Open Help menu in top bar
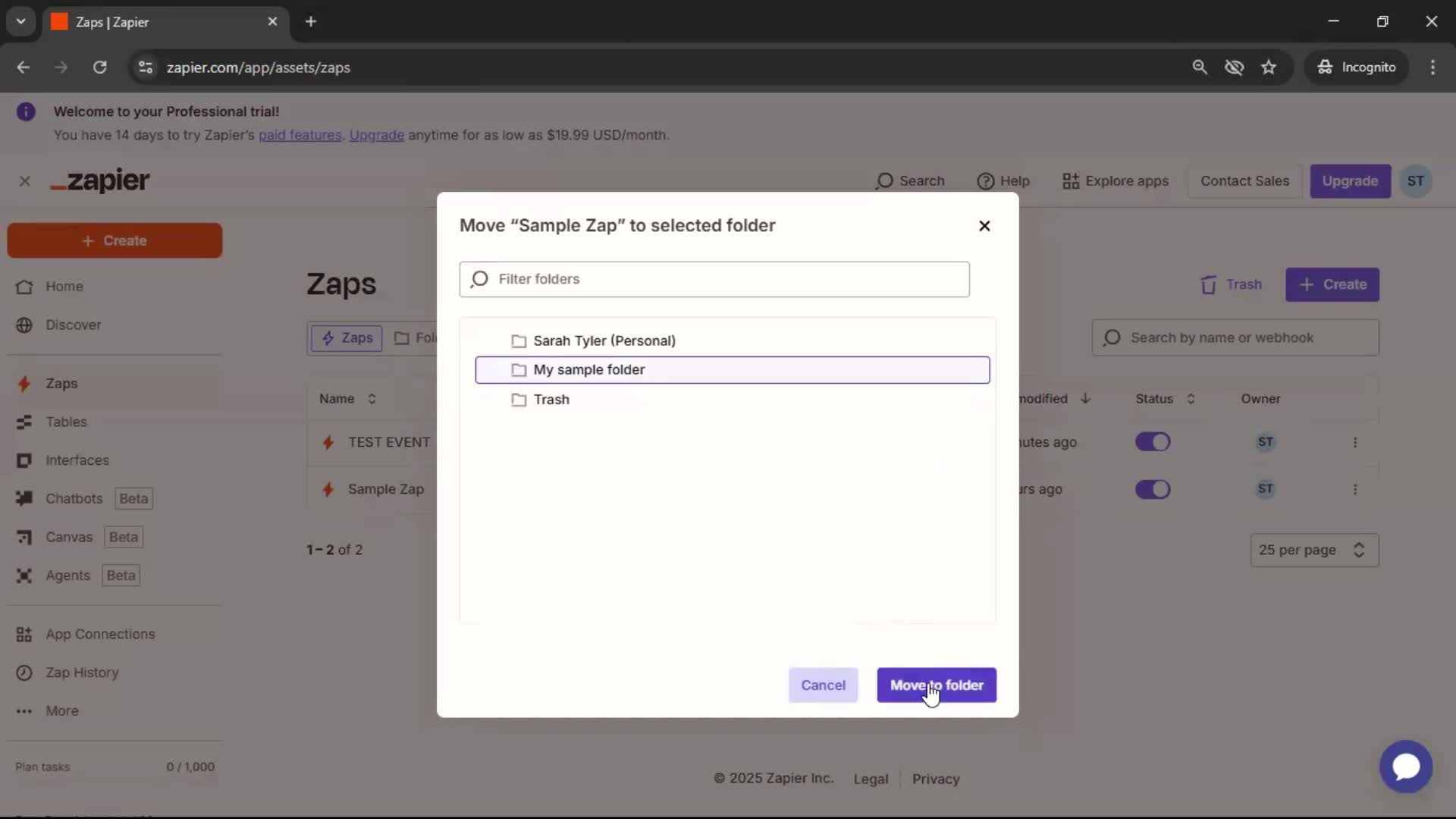1456x819 pixels. [x=1003, y=181]
